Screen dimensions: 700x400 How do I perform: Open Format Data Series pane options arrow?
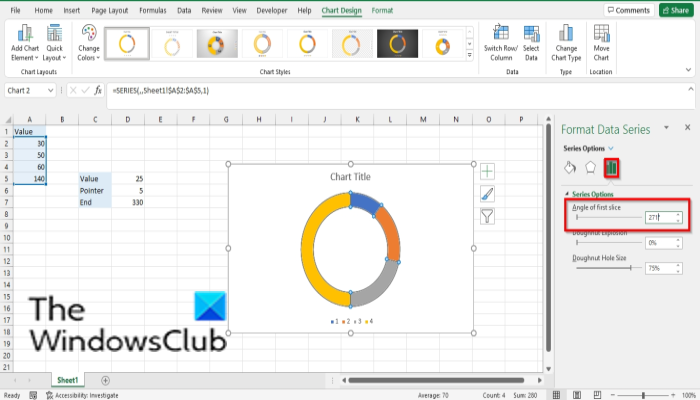pyautogui.click(x=666, y=128)
